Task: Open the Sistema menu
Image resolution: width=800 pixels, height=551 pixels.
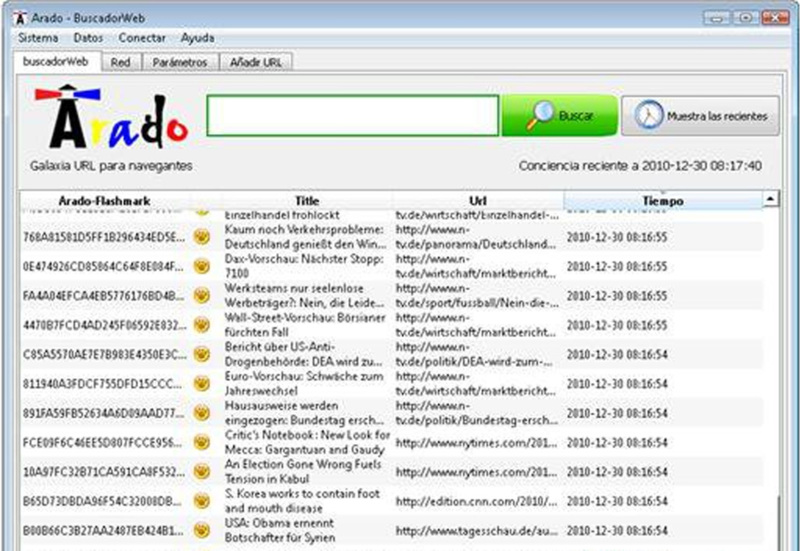Action: (38, 38)
